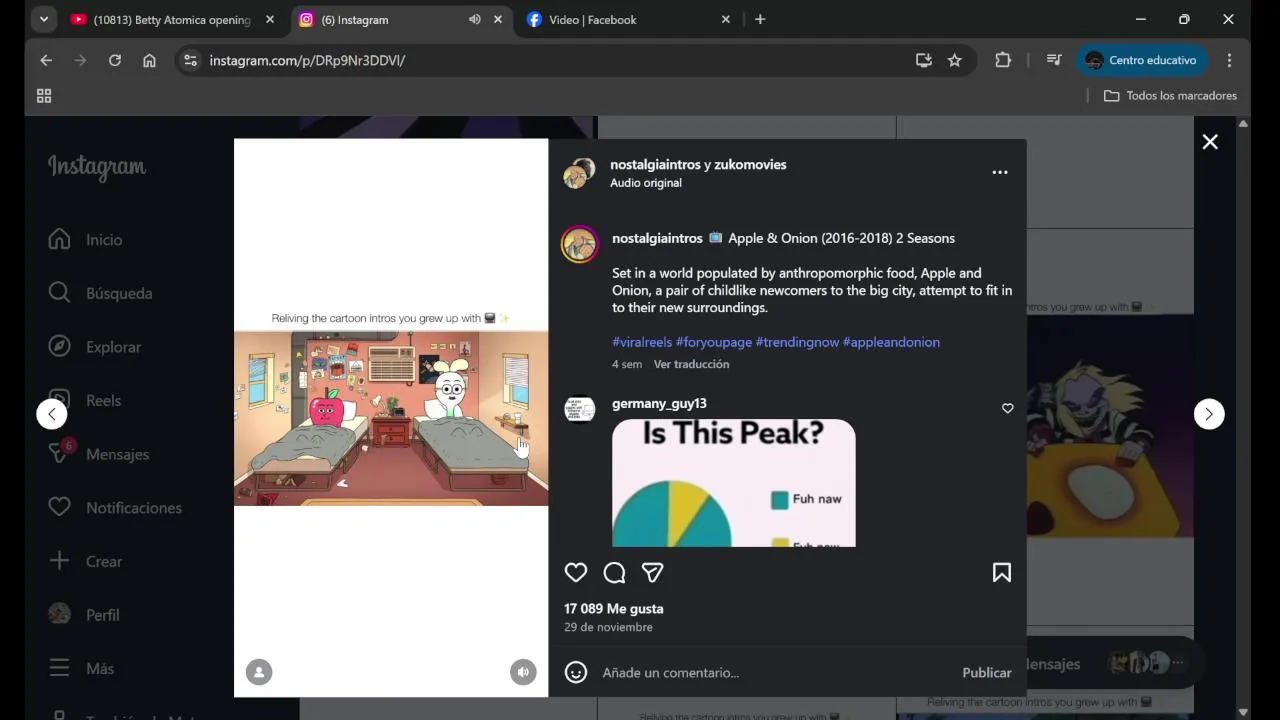Viewport: 1280px width, 720px height.
Task: Save the post with the bookmark icon
Action: [1001, 572]
